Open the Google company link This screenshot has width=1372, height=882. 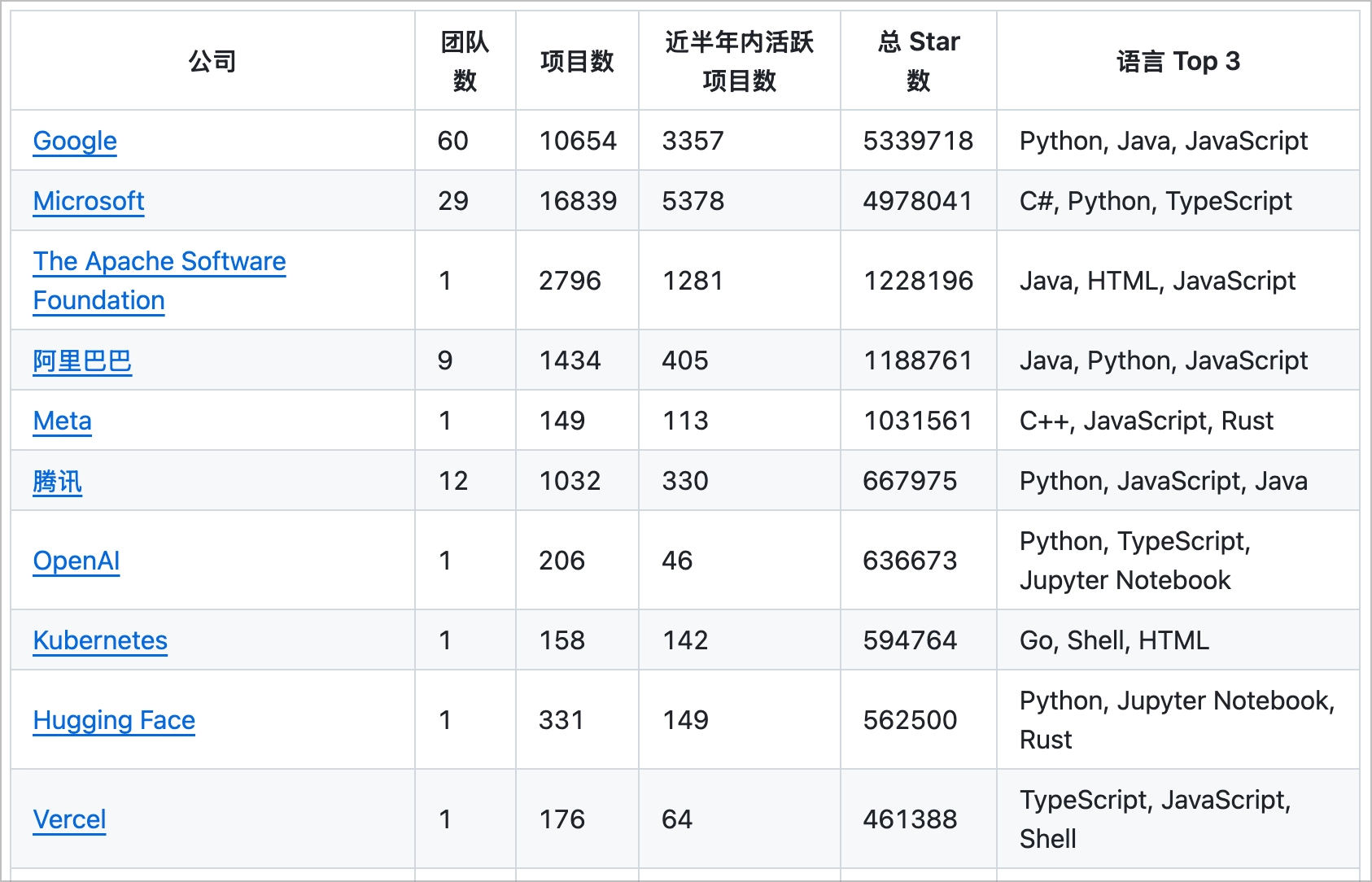75,141
